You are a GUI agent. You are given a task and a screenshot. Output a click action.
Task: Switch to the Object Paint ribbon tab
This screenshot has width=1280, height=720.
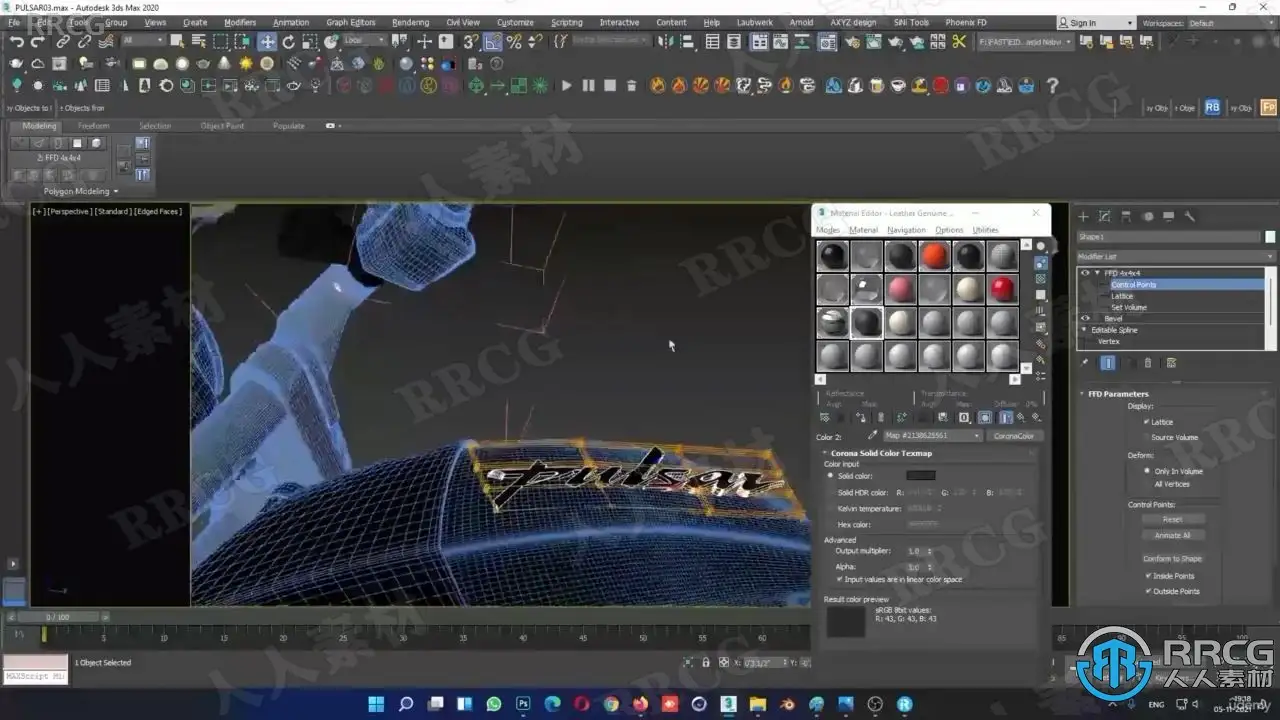pos(222,126)
